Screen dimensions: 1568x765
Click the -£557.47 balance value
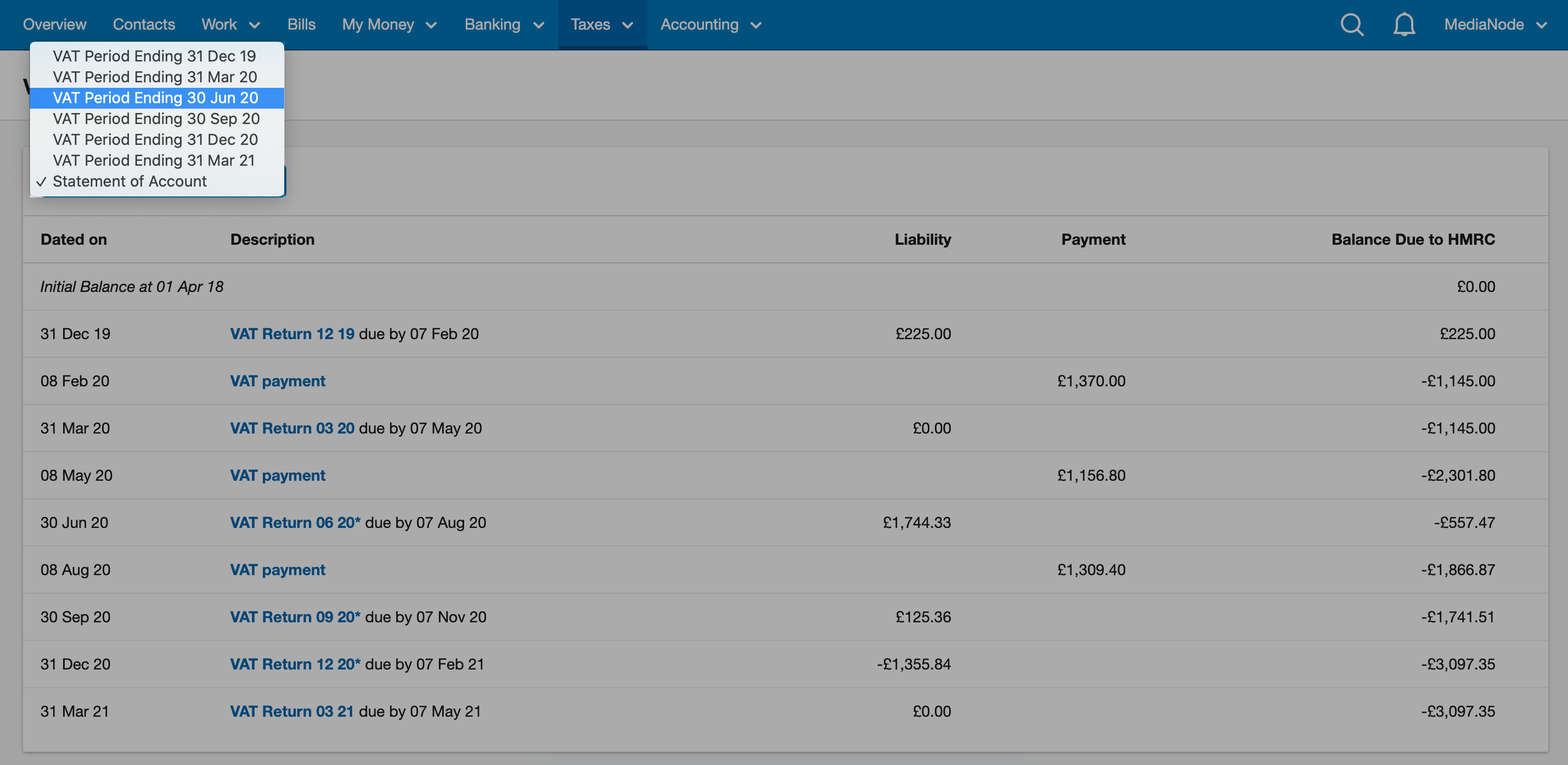(x=1464, y=522)
